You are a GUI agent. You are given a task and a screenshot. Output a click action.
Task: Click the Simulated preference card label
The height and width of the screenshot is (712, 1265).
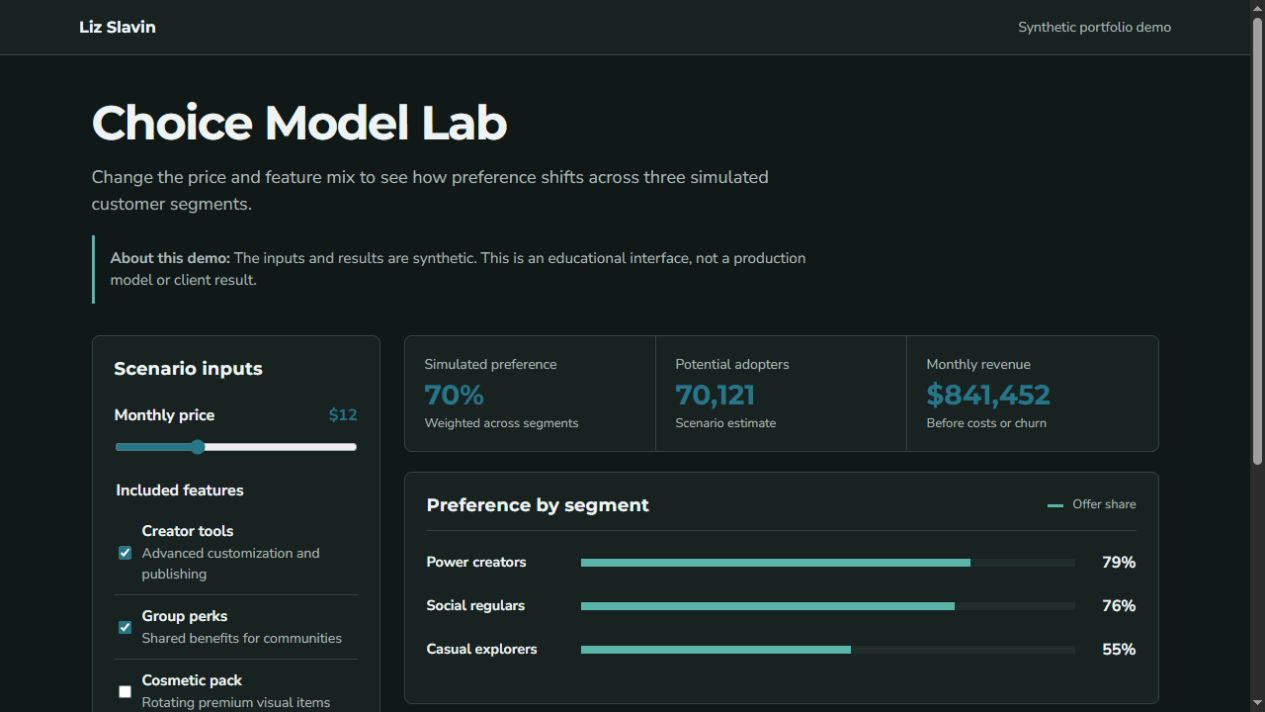[491, 364]
